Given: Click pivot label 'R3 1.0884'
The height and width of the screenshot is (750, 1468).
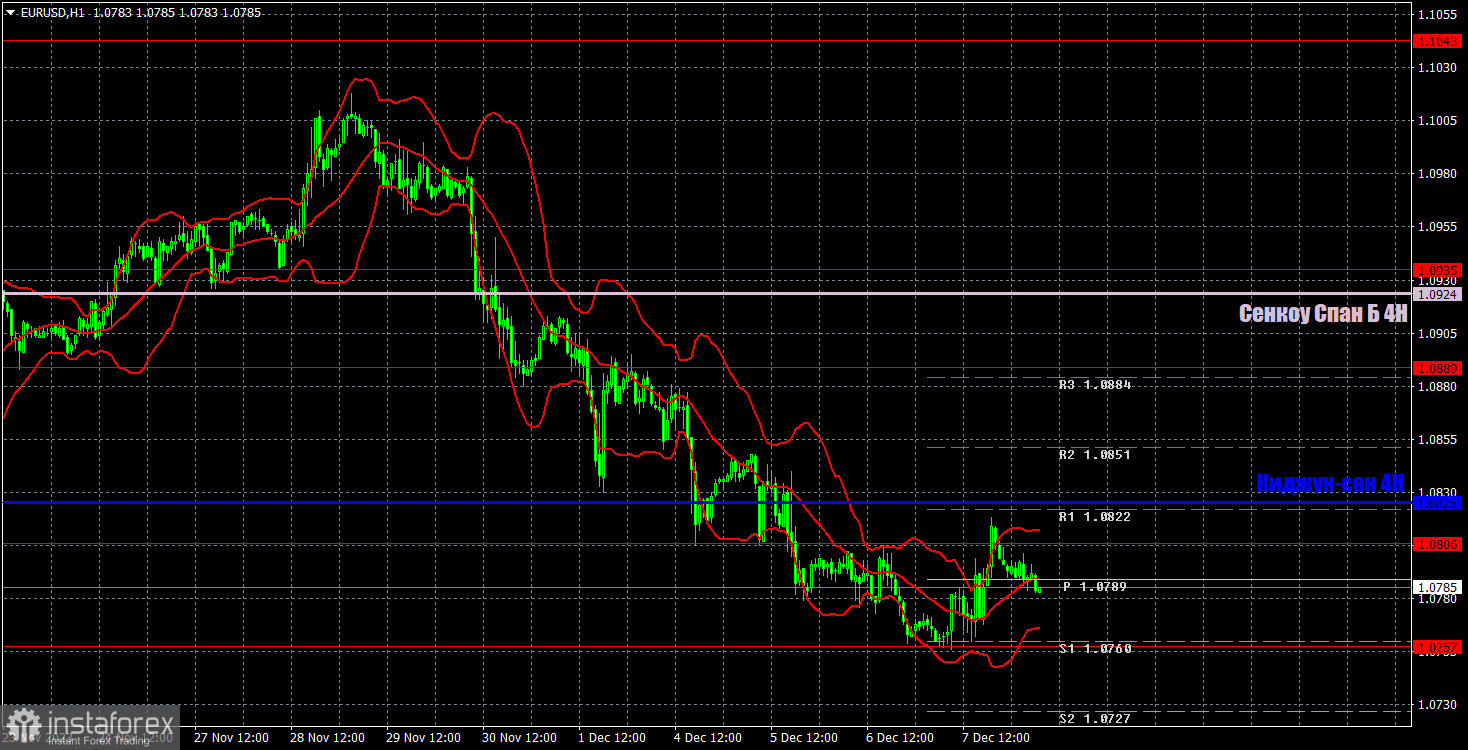Looking at the screenshot, I should pos(1096,384).
